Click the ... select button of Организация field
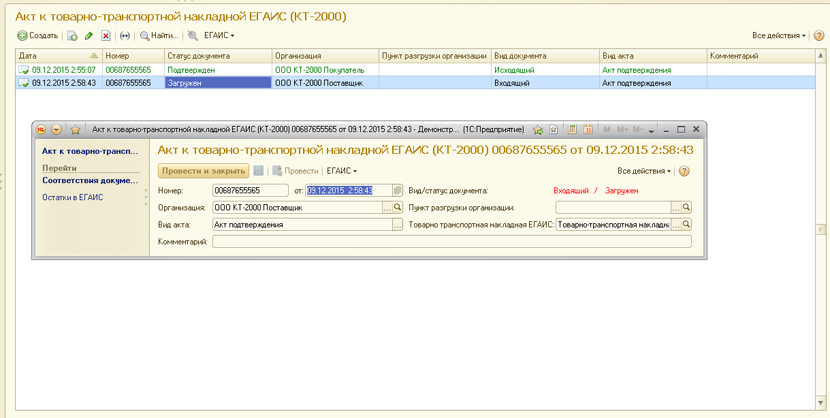The height and width of the screenshot is (418, 830). pos(387,208)
